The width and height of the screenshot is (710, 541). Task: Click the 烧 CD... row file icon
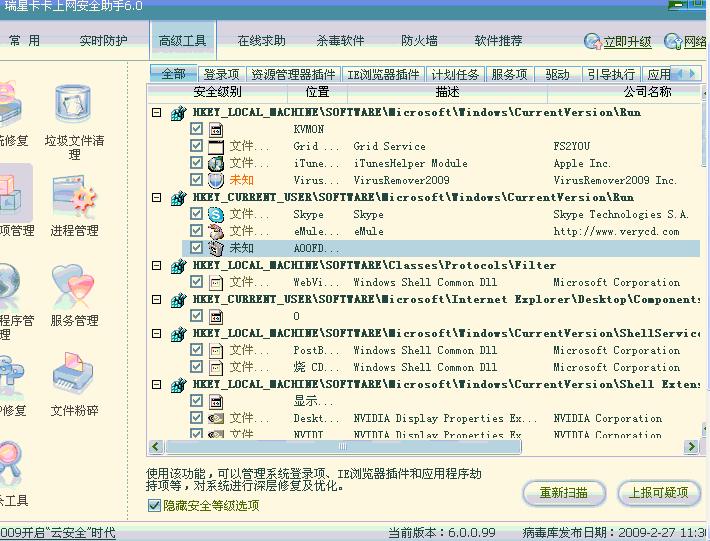[x=216, y=368]
